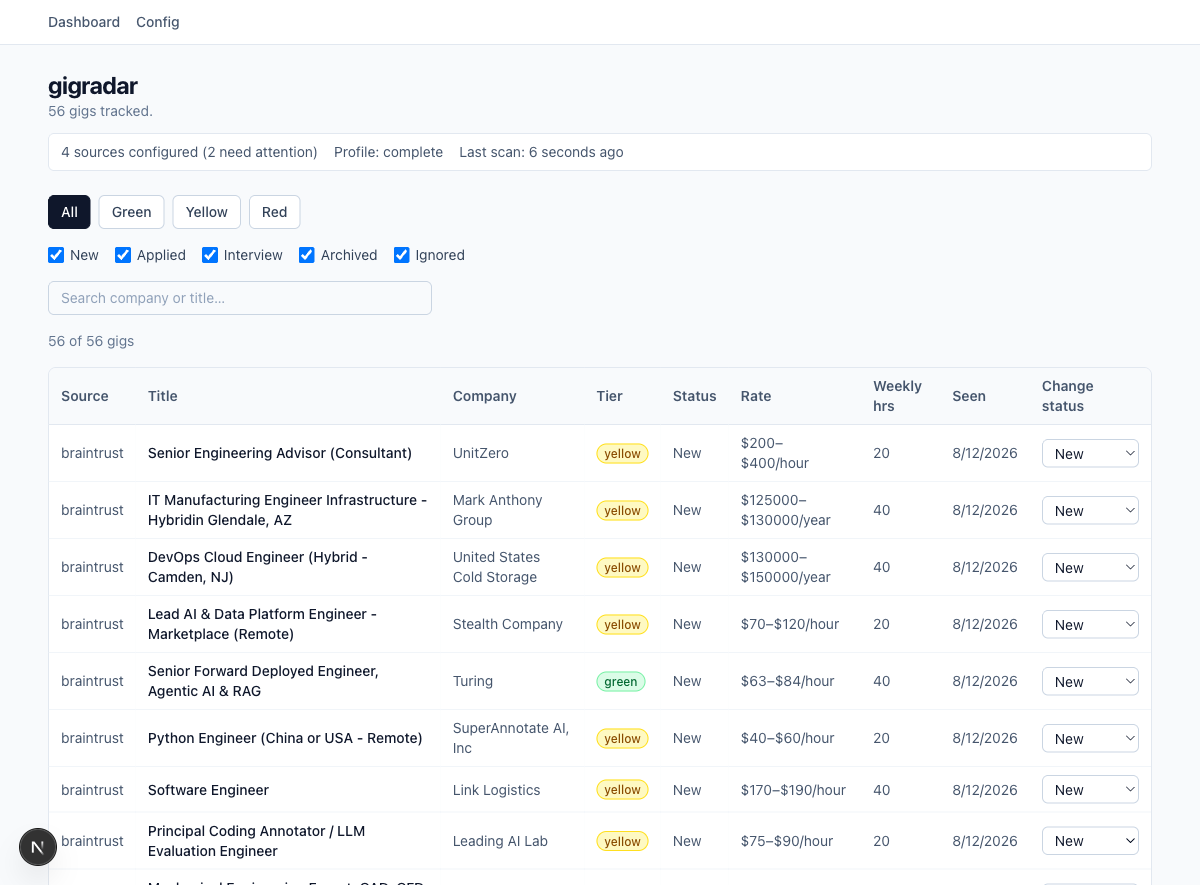The width and height of the screenshot is (1200, 885).
Task: Click the Company column header
Action: 485,396
